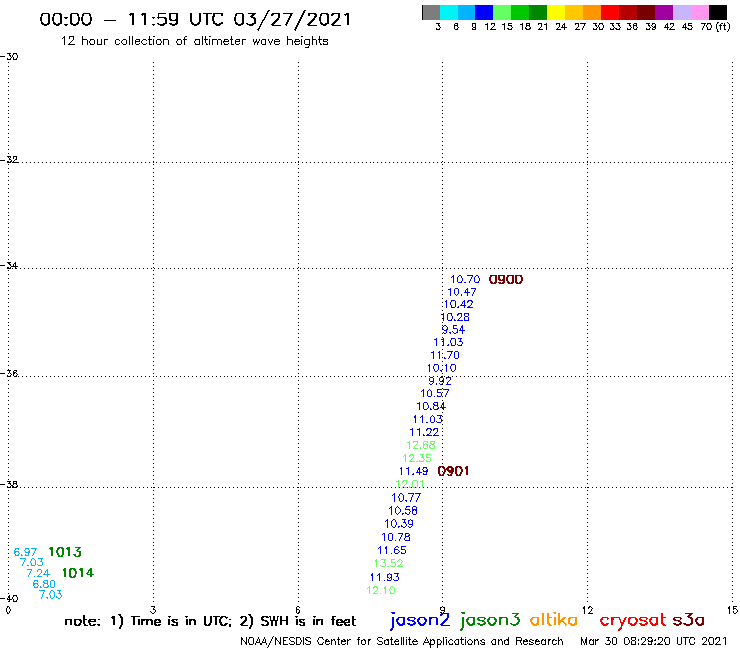Click the "10.57" value
The image size is (740, 650).
[435, 393]
